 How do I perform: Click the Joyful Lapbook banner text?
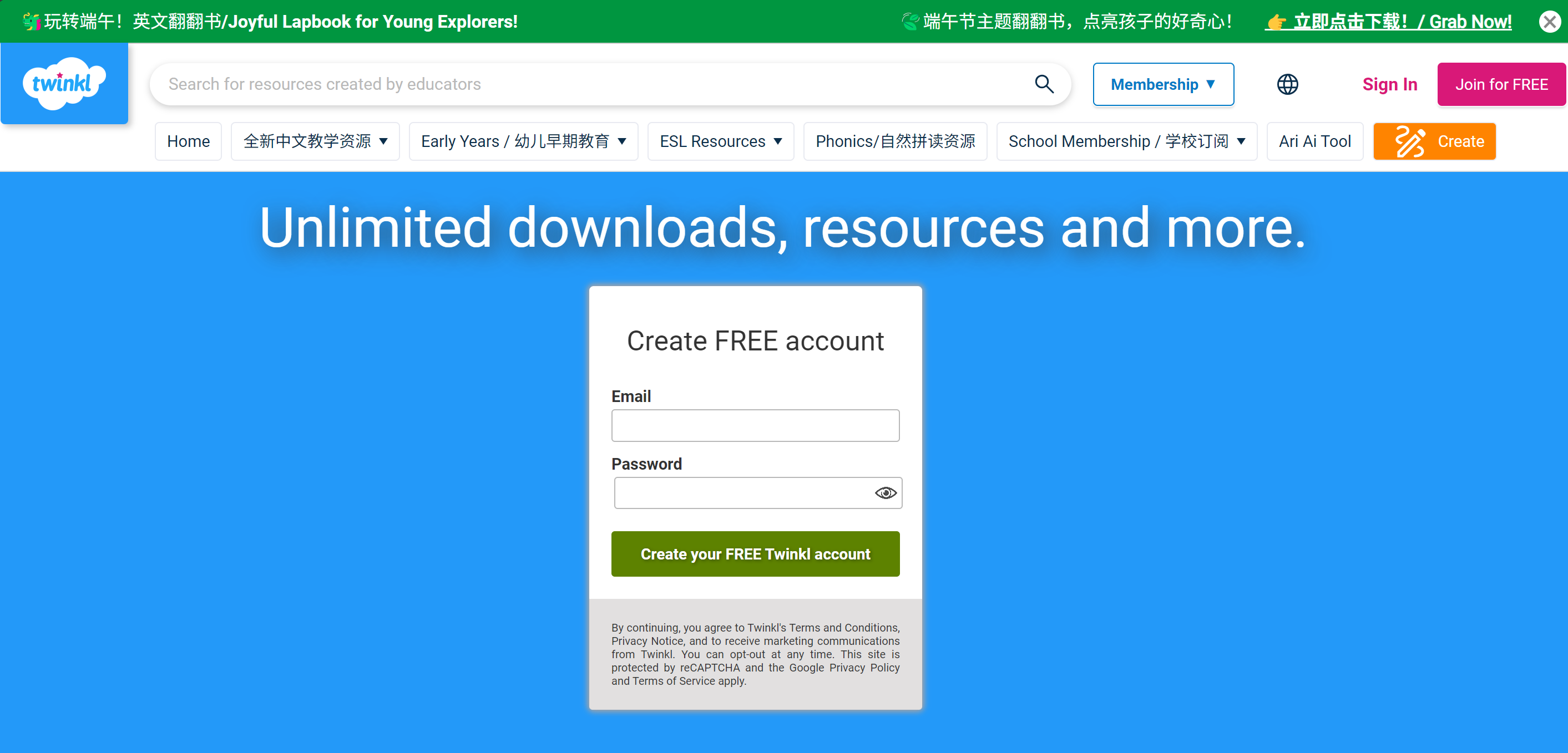click(270, 22)
